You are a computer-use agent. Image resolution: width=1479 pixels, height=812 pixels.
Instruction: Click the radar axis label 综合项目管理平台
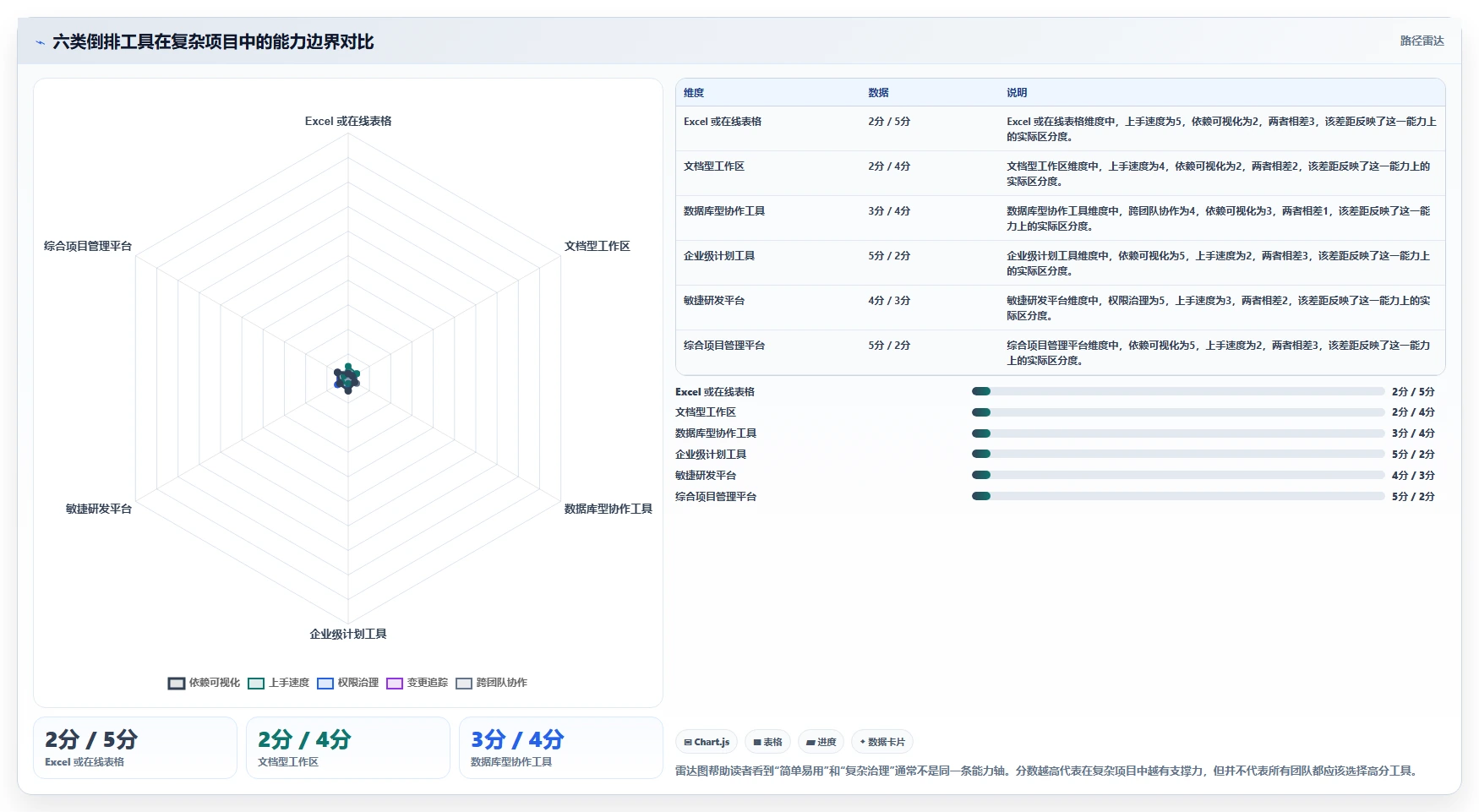coord(88,247)
